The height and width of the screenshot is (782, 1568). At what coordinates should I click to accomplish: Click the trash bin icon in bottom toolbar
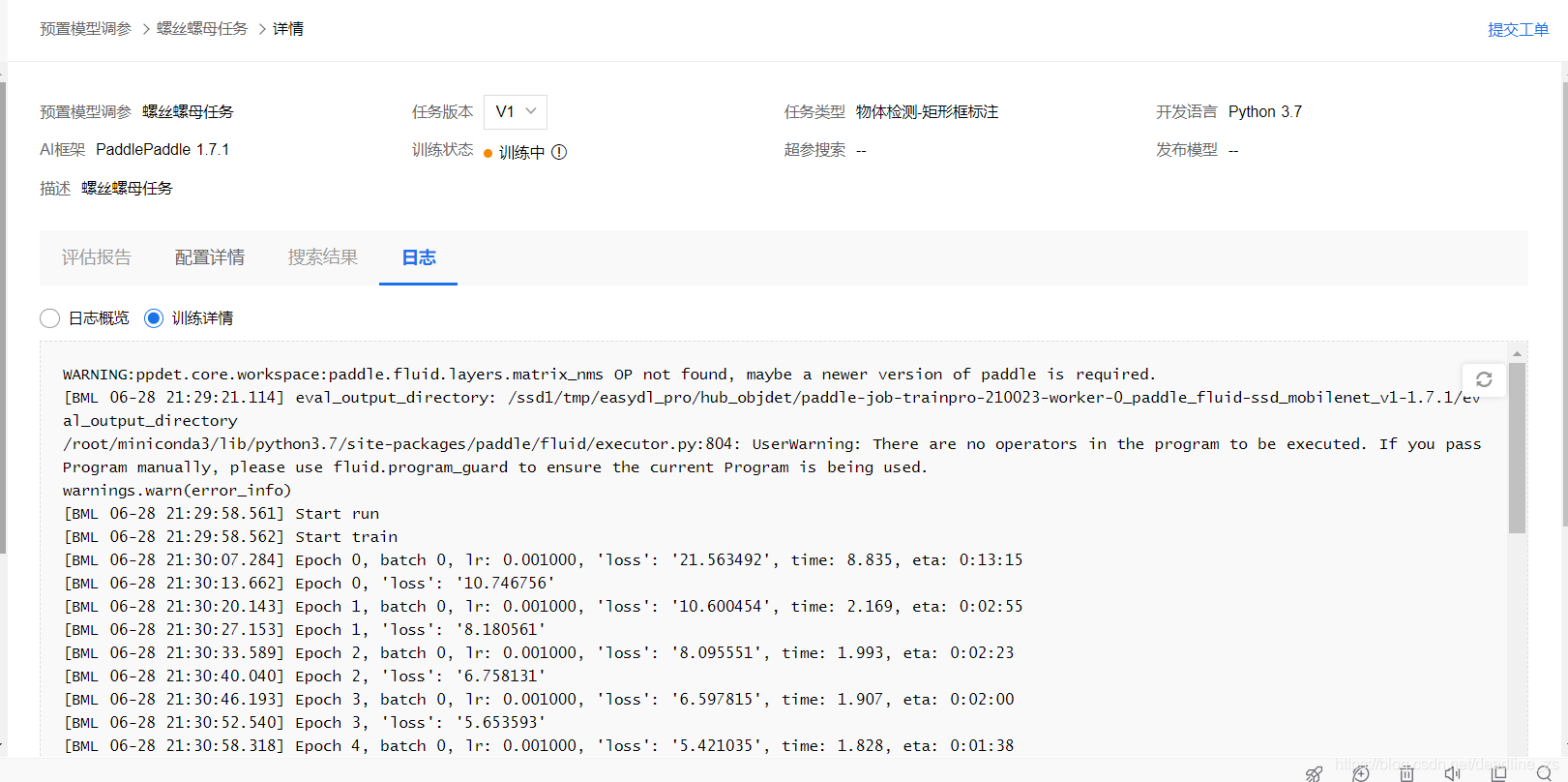[x=1406, y=773]
